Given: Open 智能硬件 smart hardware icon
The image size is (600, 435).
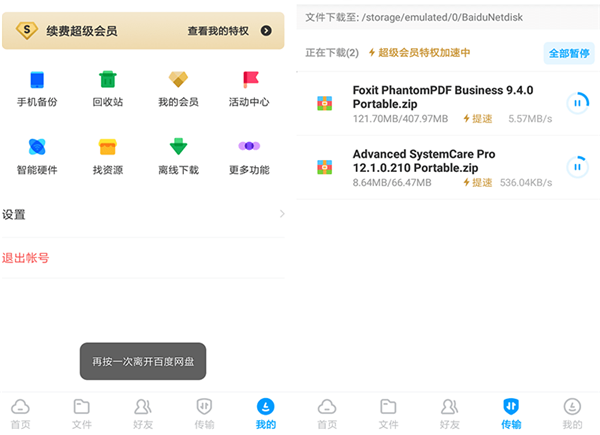Looking at the screenshot, I should click(x=37, y=147).
